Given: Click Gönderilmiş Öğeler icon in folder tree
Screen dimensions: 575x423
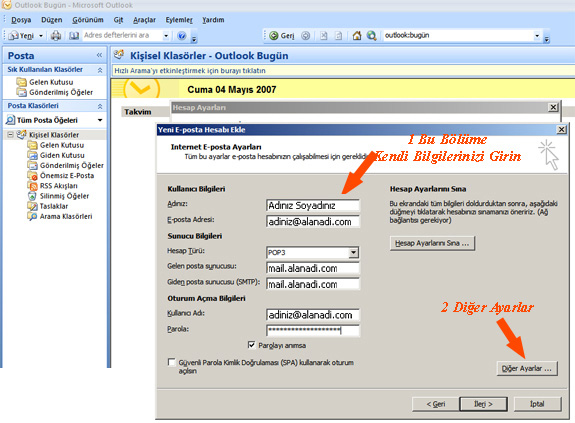Looking at the screenshot, I should tap(32, 165).
